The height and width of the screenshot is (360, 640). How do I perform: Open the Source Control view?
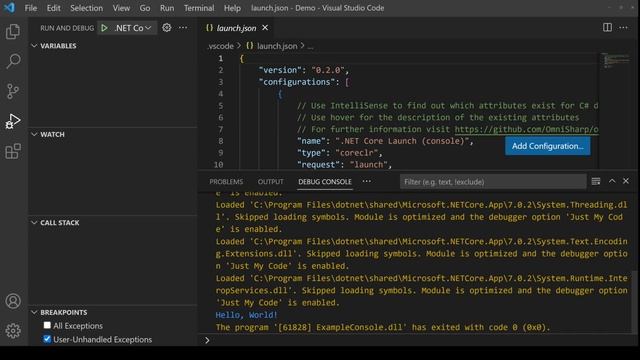coord(13,91)
